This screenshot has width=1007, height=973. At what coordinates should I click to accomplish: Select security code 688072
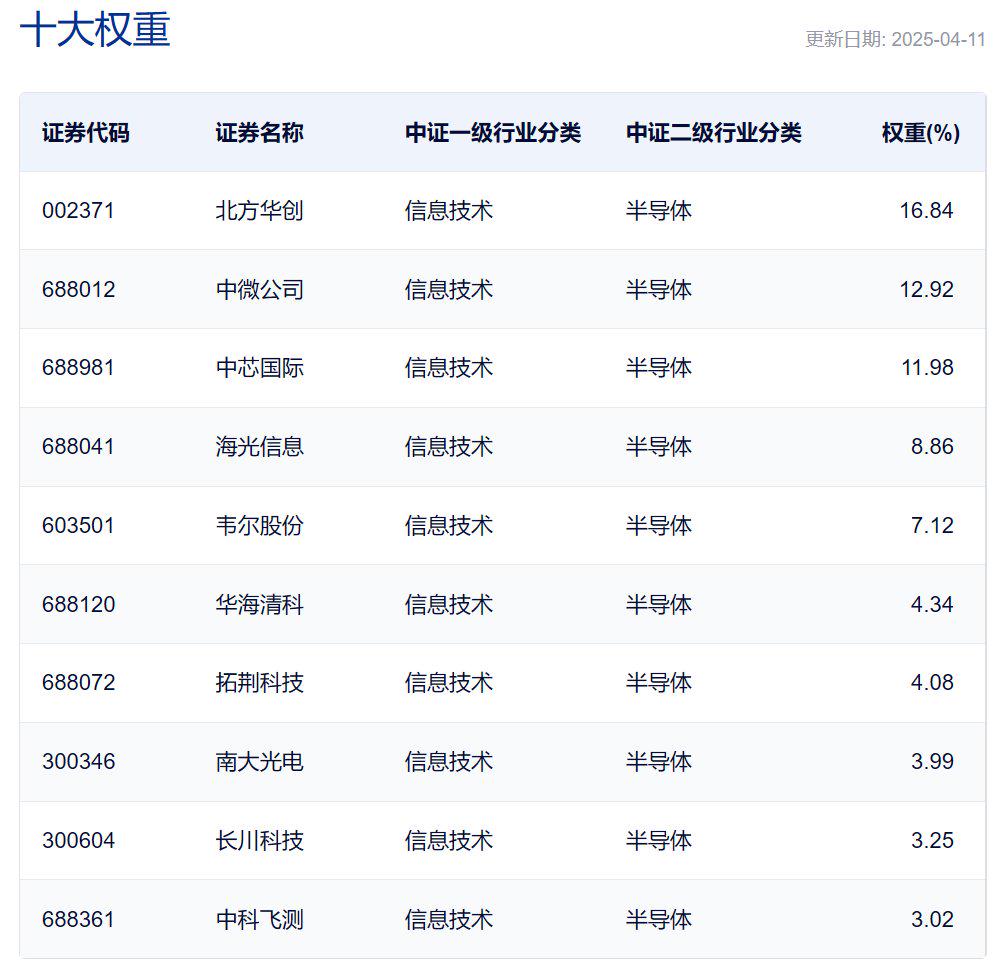[78, 683]
